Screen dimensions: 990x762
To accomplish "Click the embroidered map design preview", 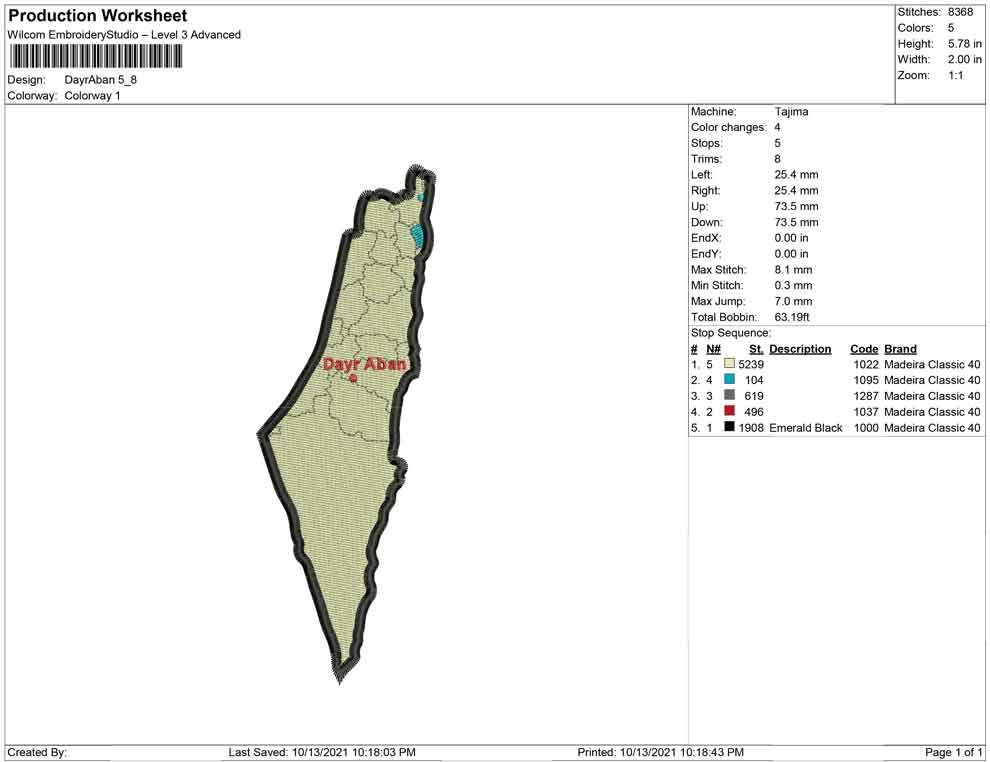I will pyautogui.click(x=347, y=424).
